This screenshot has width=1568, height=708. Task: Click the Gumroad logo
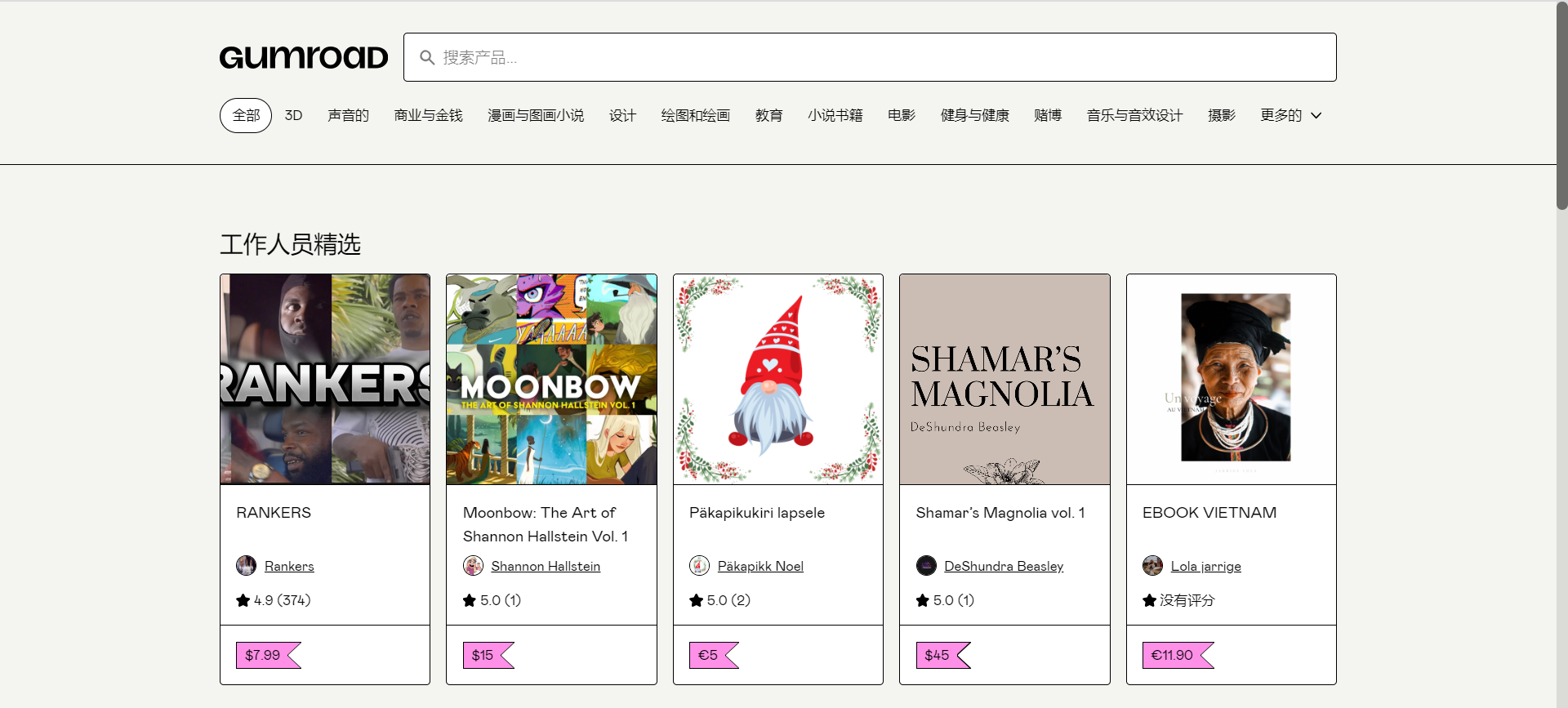click(303, 57)
